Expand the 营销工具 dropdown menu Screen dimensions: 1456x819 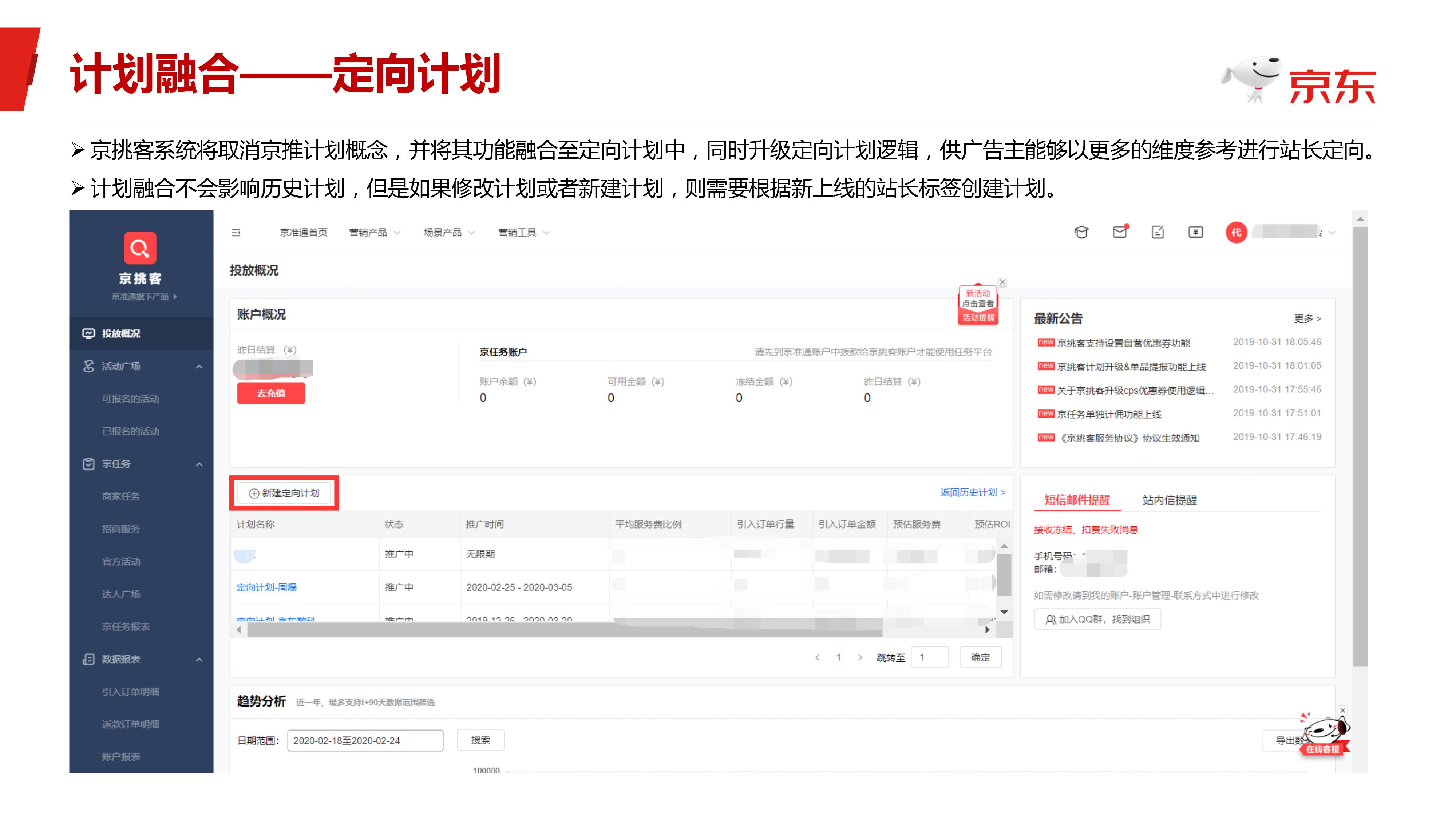tap(523, 233)
